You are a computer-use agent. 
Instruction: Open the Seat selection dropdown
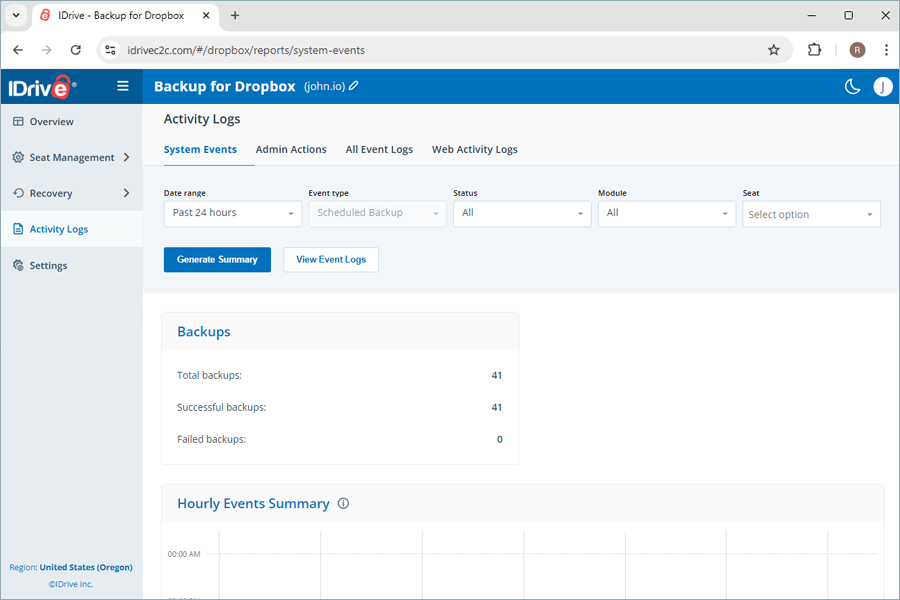point(811,213)
